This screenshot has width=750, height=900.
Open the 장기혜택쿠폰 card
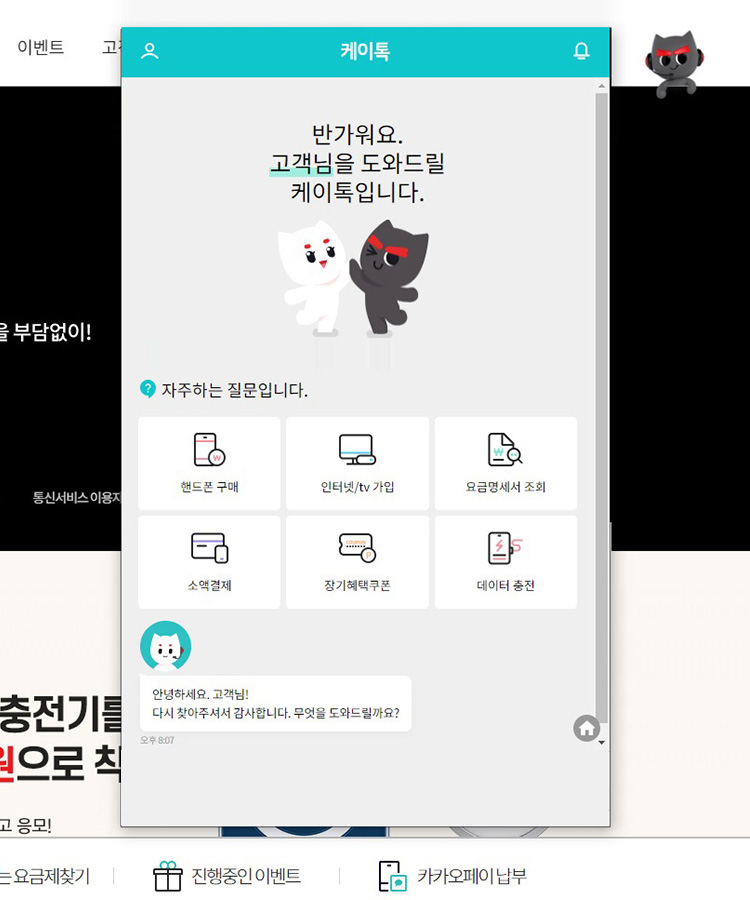point(357,562)
